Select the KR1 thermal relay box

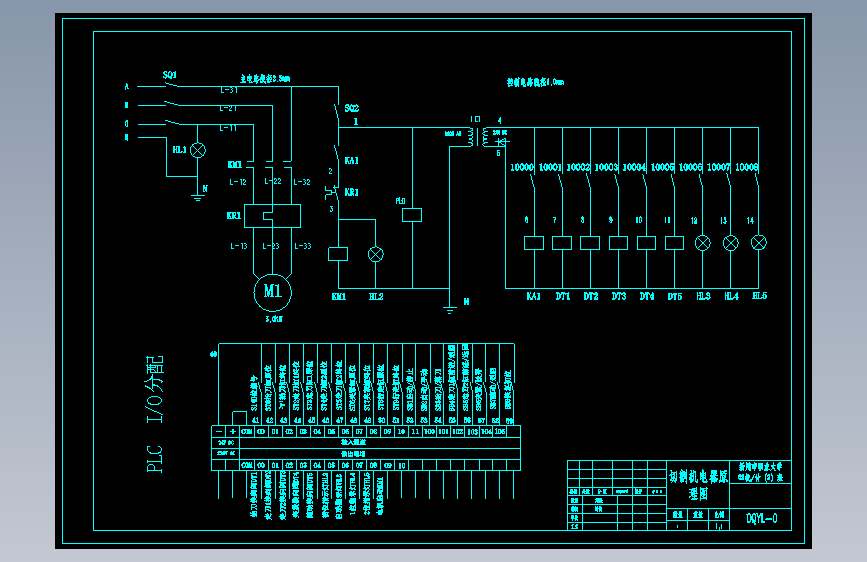pos(273,216)
